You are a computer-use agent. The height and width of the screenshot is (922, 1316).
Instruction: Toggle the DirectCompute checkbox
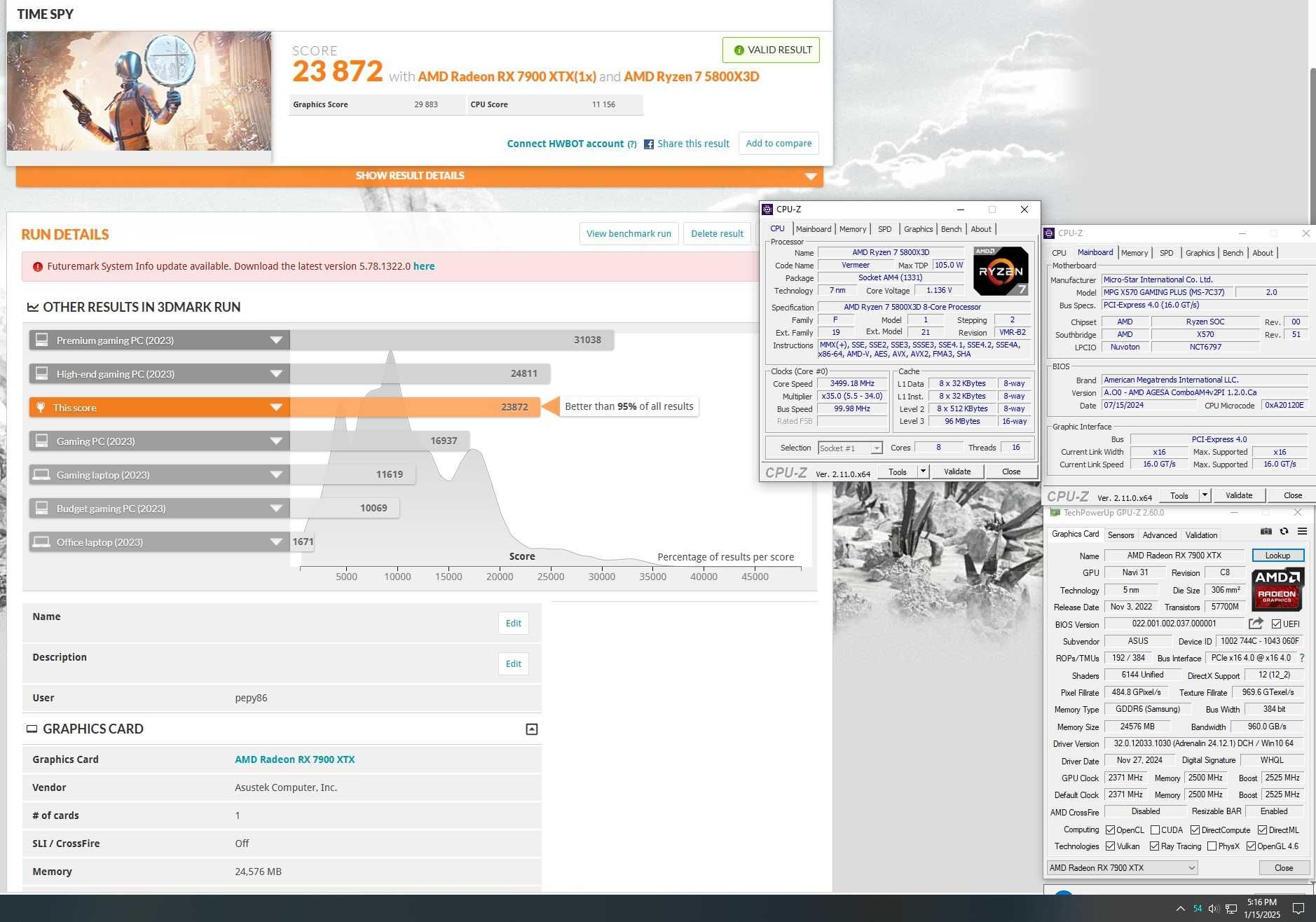point(1195,830)
